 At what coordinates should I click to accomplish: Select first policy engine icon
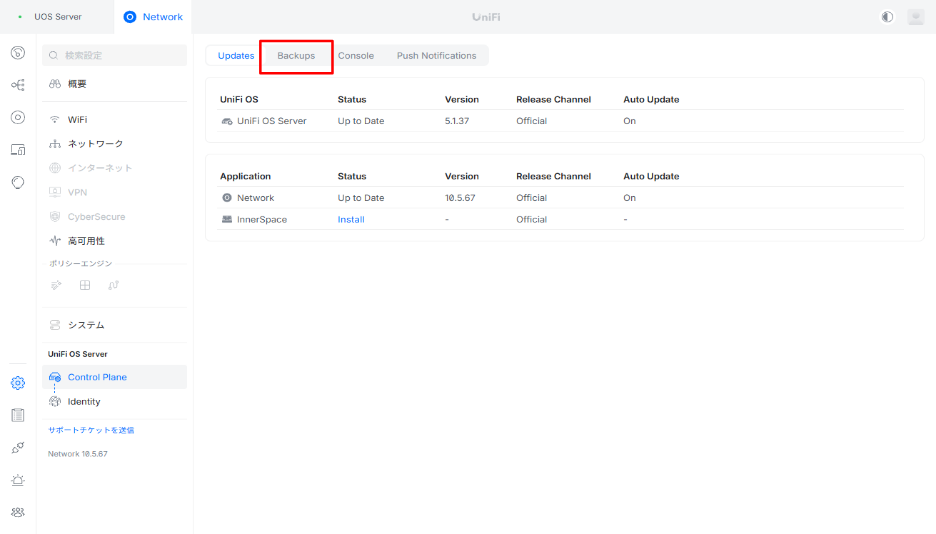click(x=56, y=285)
